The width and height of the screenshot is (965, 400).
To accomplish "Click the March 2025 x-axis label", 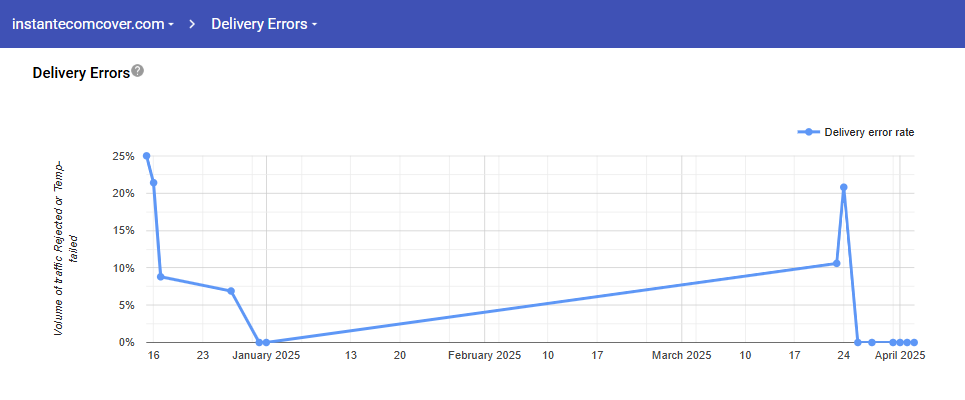I will (x=681, y=355).
